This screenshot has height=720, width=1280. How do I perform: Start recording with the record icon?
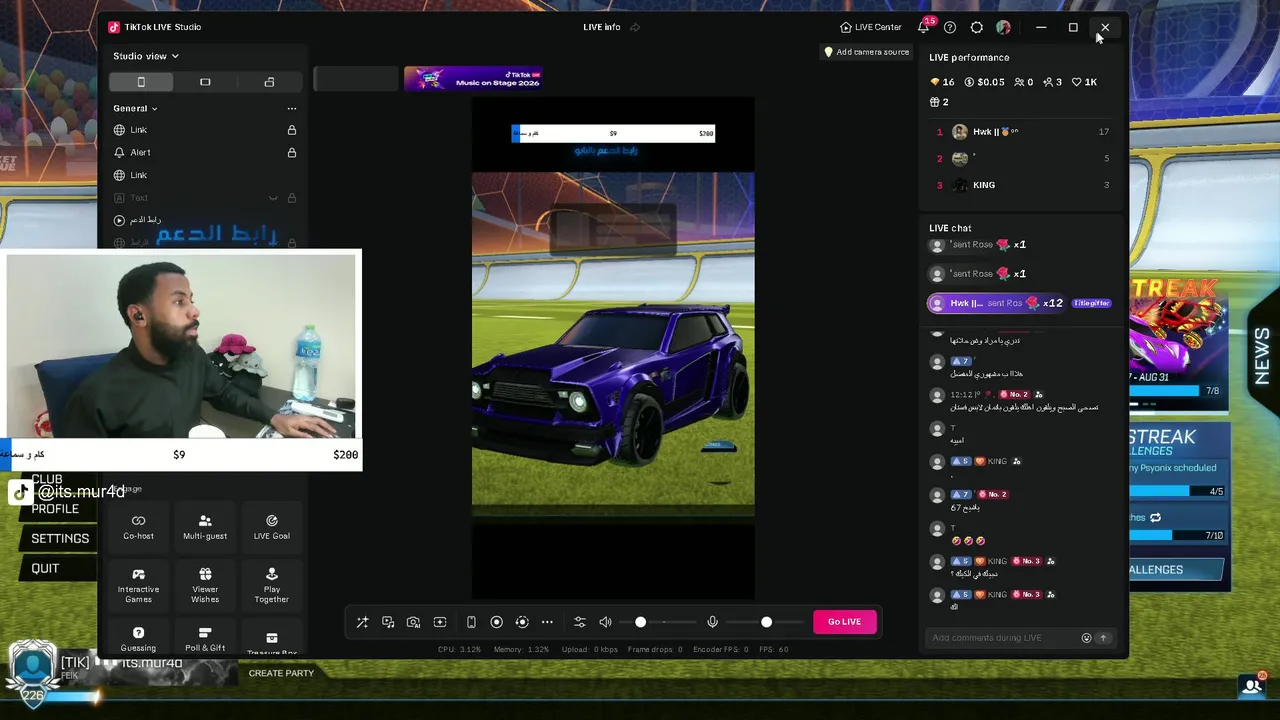pos(496,622)
